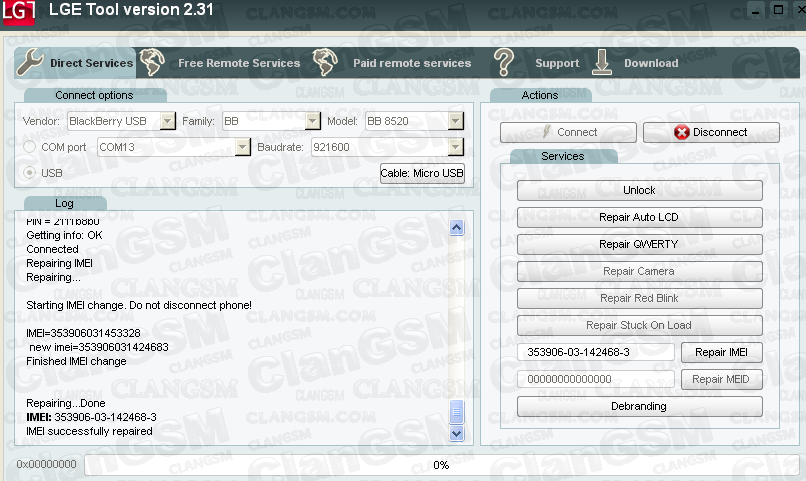Click log line "Starting IMEI change. Do not disconnect phone!"
Image resolution: width=806 pixels, height=481 pixels.
tap(139, 305)
